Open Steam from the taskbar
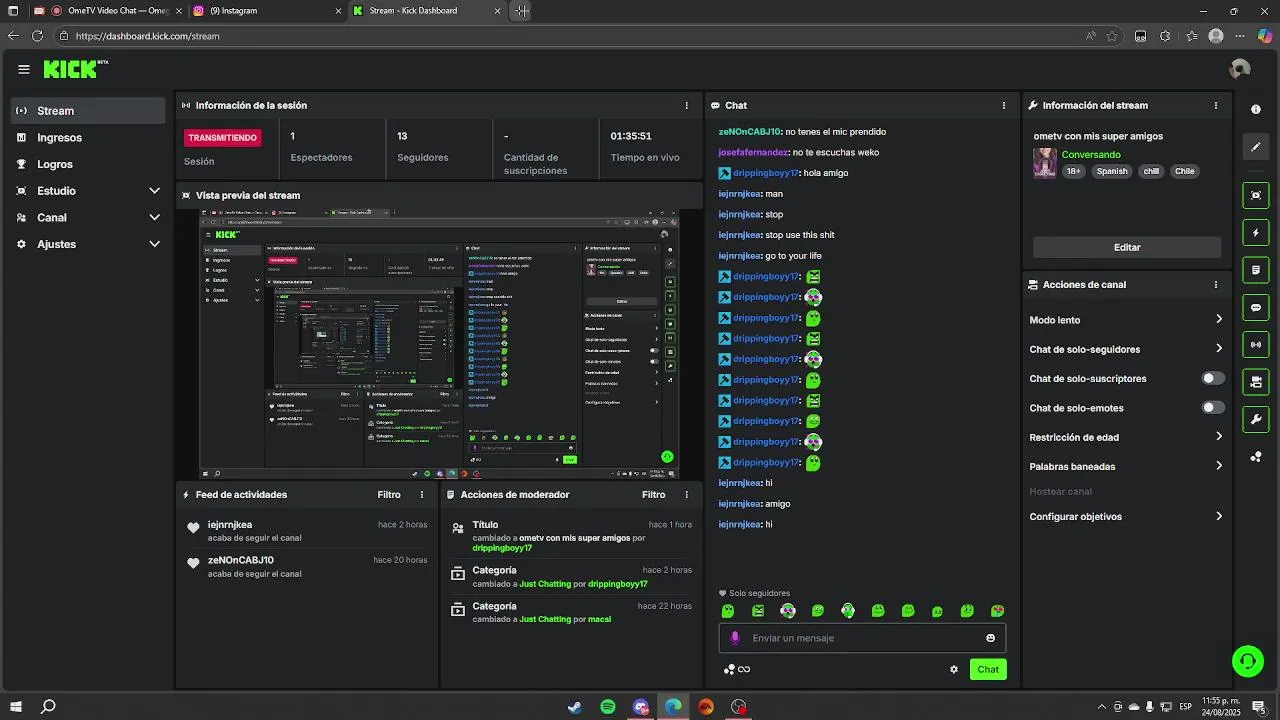Viewport: 1280px width, 720px height. pyautogui.click(x=575, y=707)
